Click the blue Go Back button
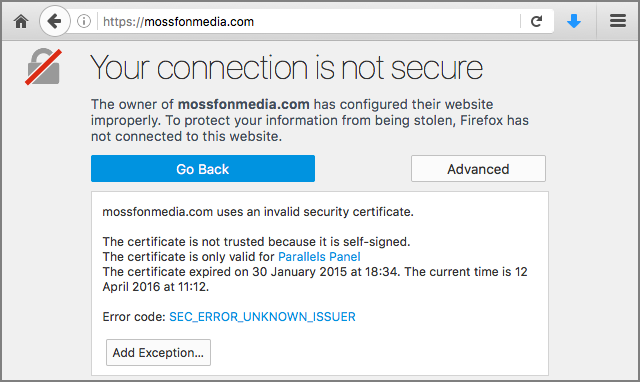Image resolution: width=640 pixels, height=382 pixels. [x=203, y=169]
